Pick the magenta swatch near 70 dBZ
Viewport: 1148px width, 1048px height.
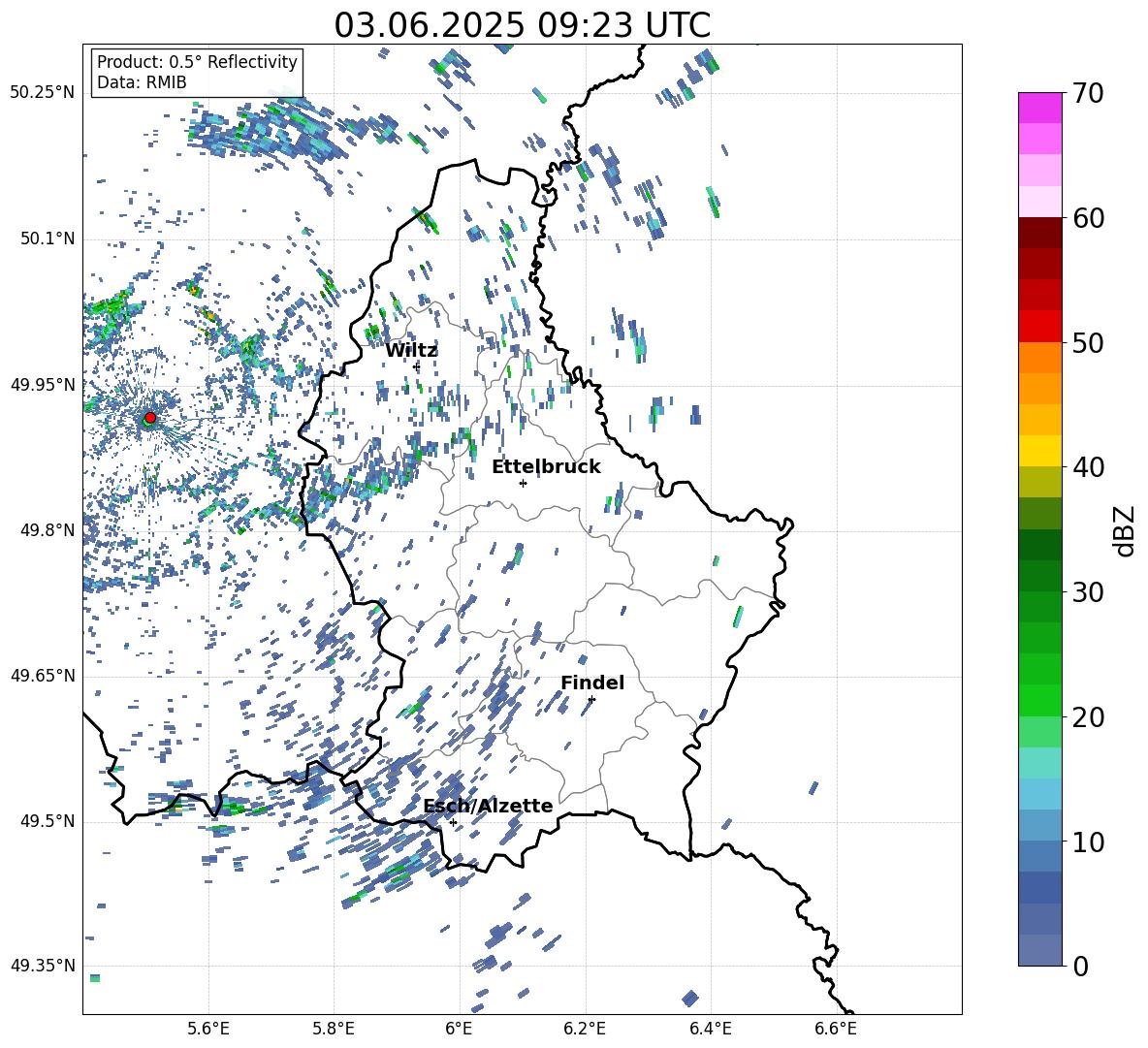(1040, 108)
